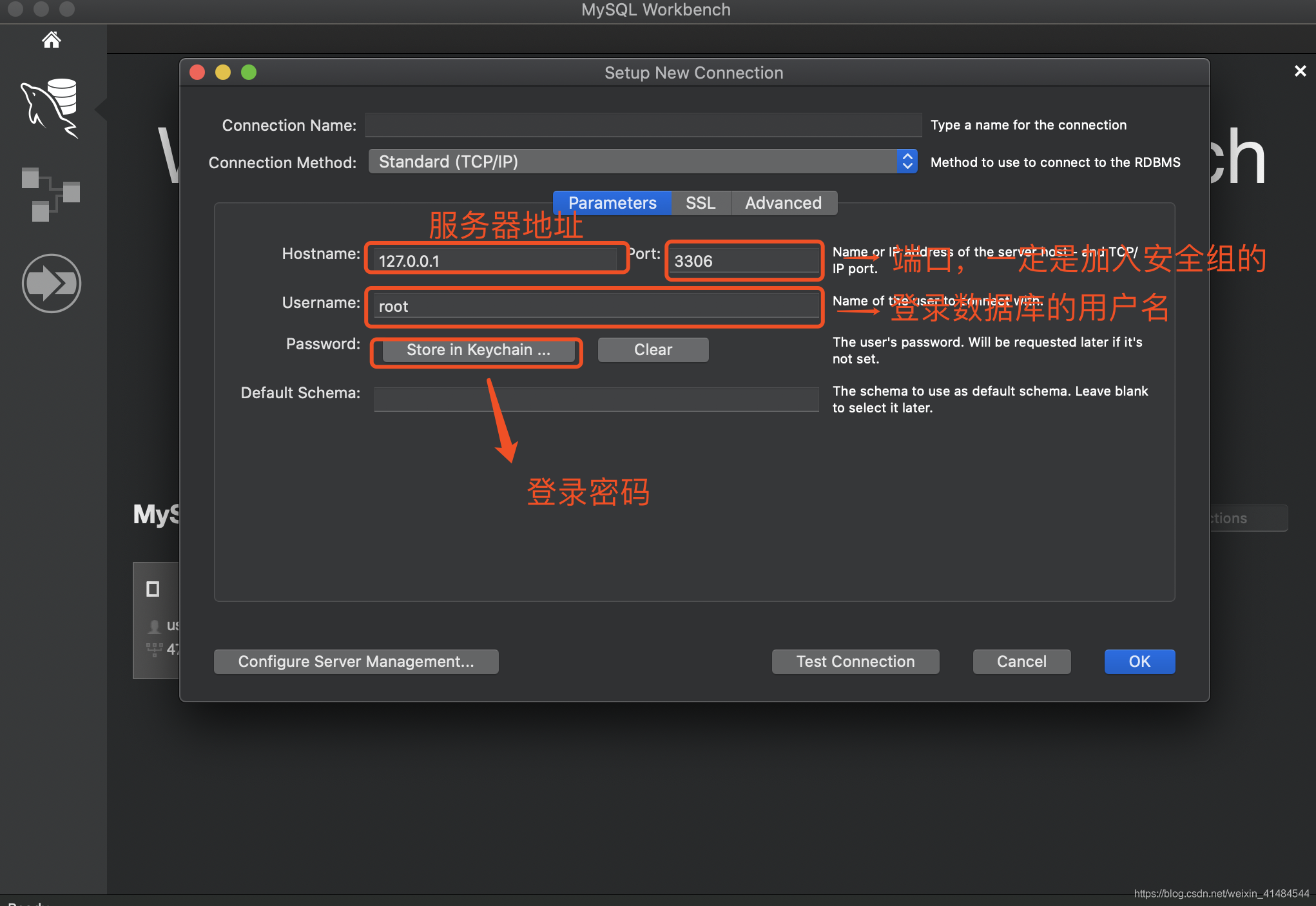Click Store in Keychain button

478,350
